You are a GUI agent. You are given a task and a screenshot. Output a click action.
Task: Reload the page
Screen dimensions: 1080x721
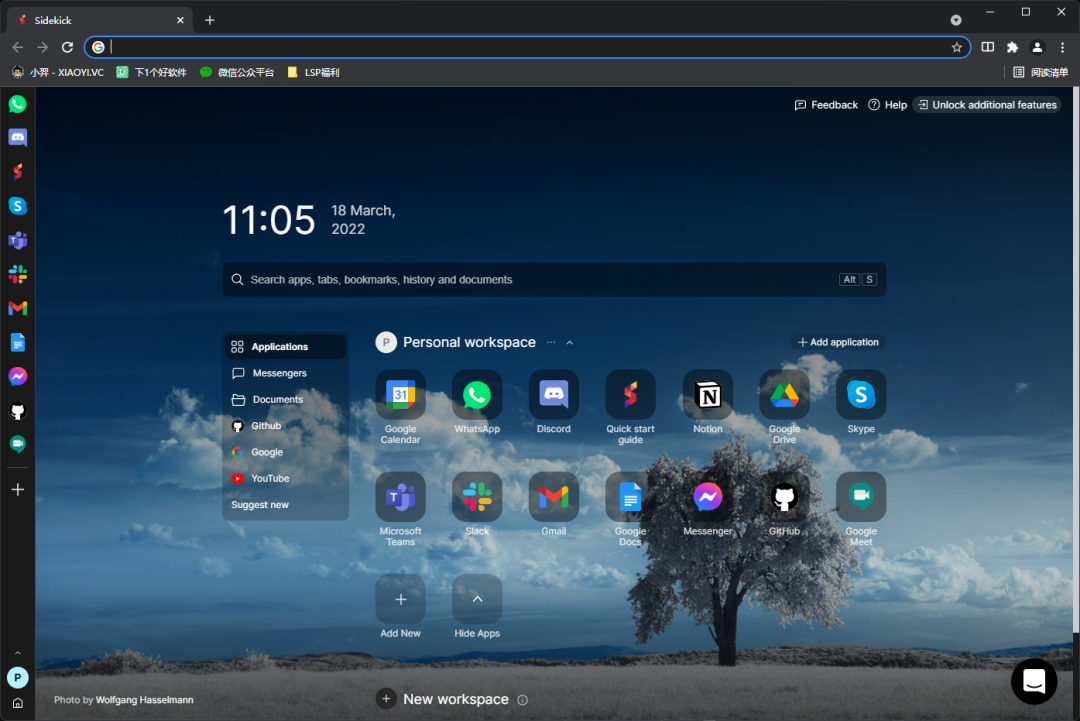67,47
